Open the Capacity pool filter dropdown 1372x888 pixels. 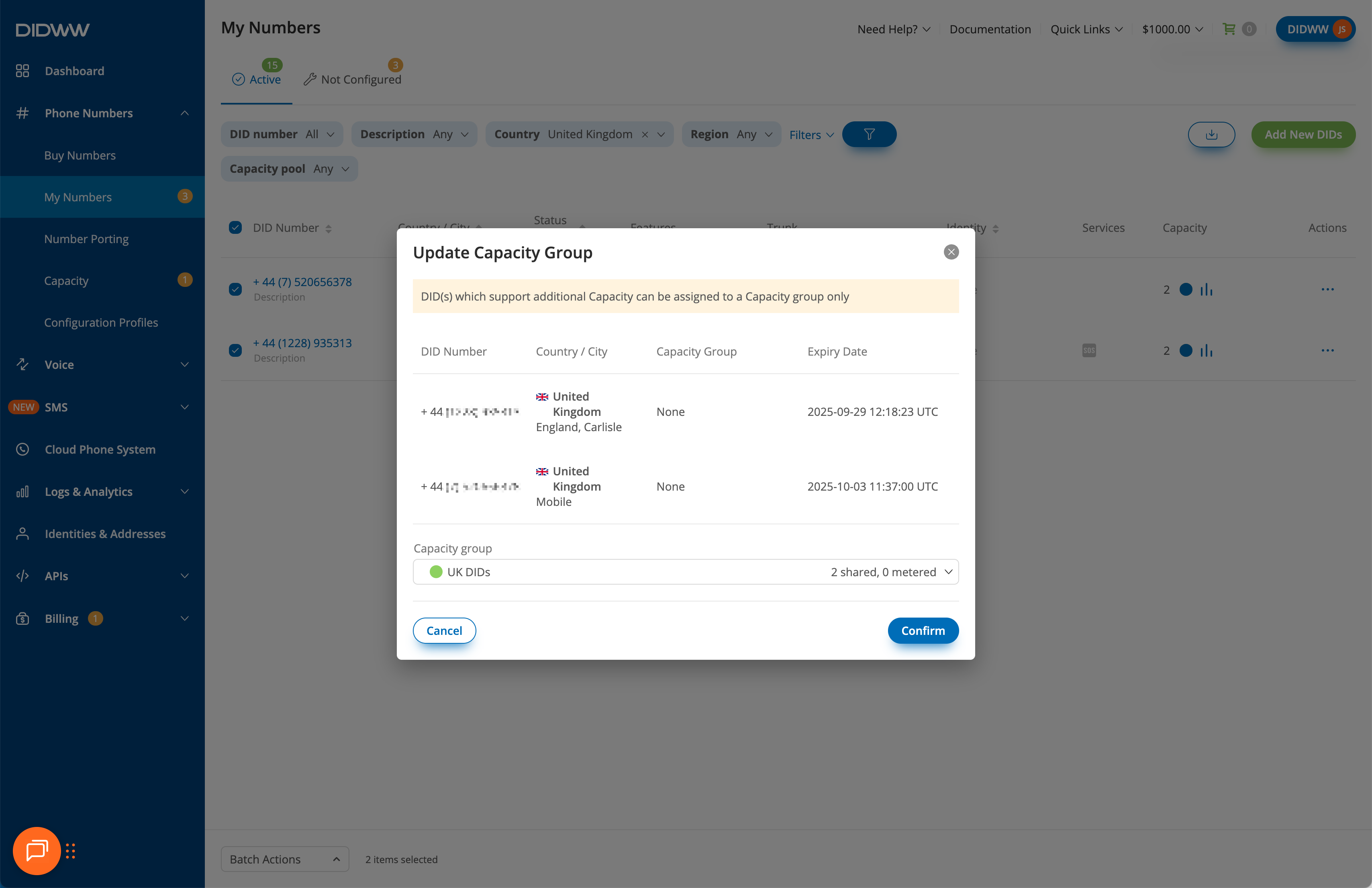(289, 169)
